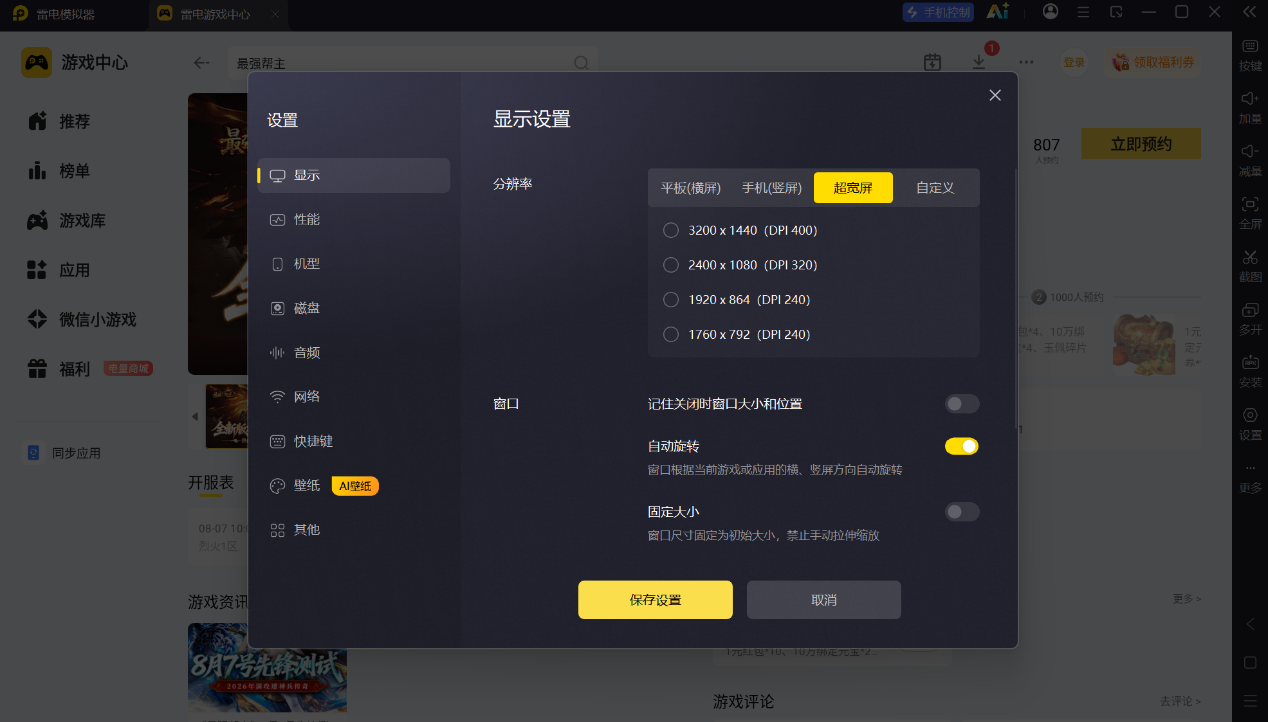Open the 音频 audio settings section
The image size is (1268, 722).
pos(354,352)
